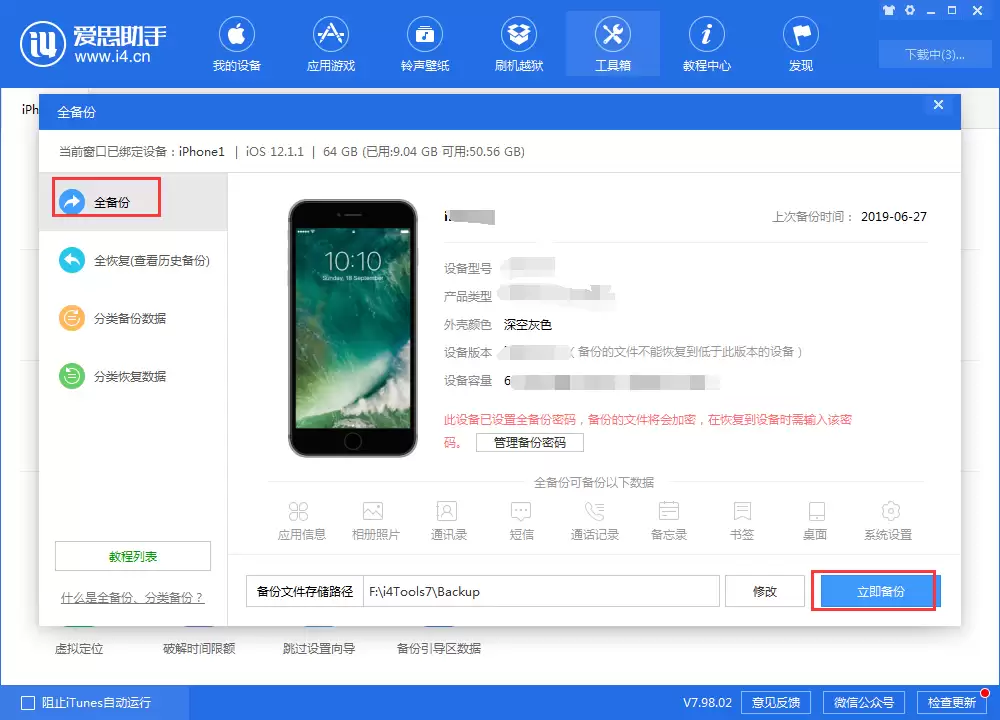Screen dimensions: 1000x720
Task: Toggle 阻止iTunes自动运行 checkbox
Action: 28,703
